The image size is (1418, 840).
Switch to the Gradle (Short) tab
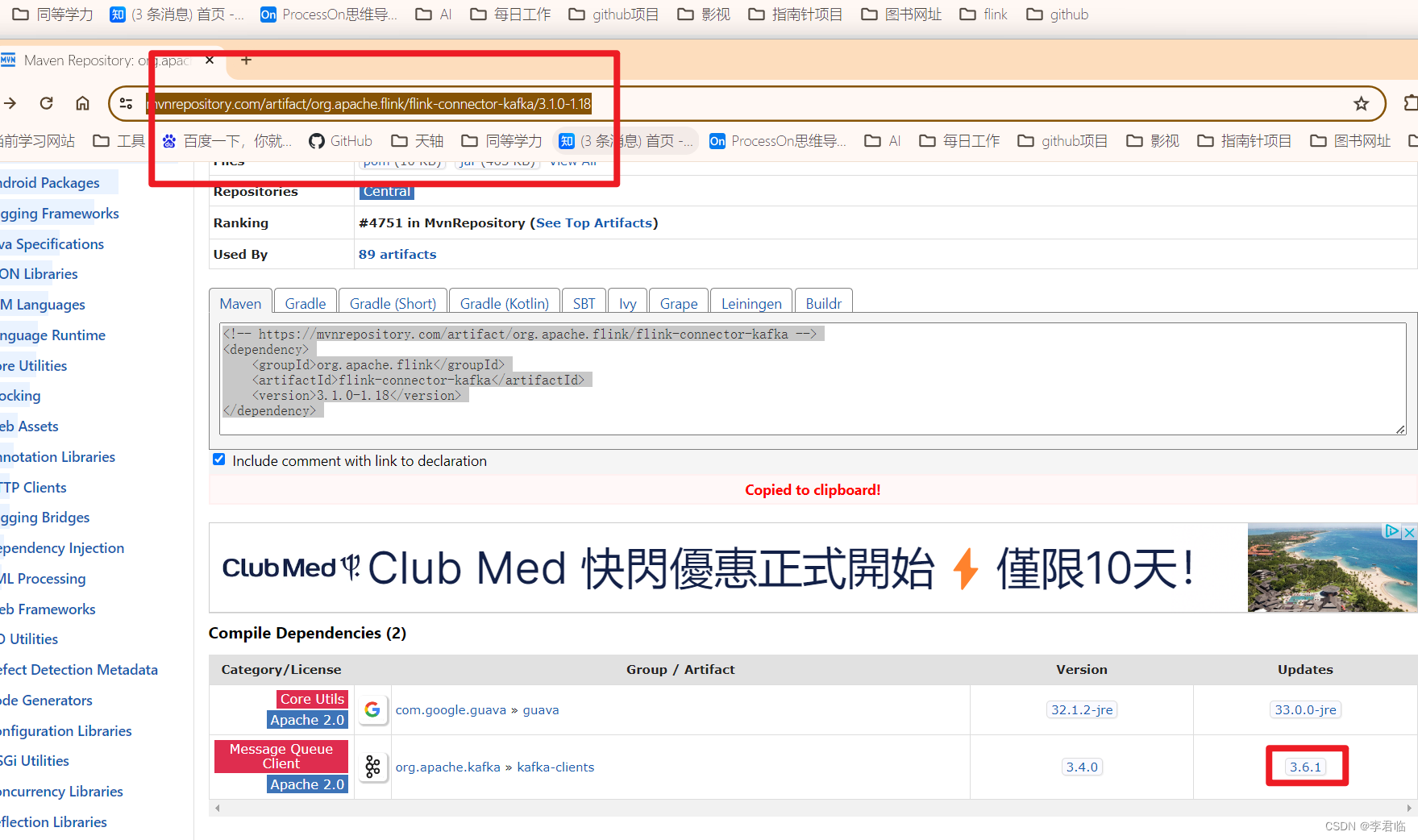point(393,303)
